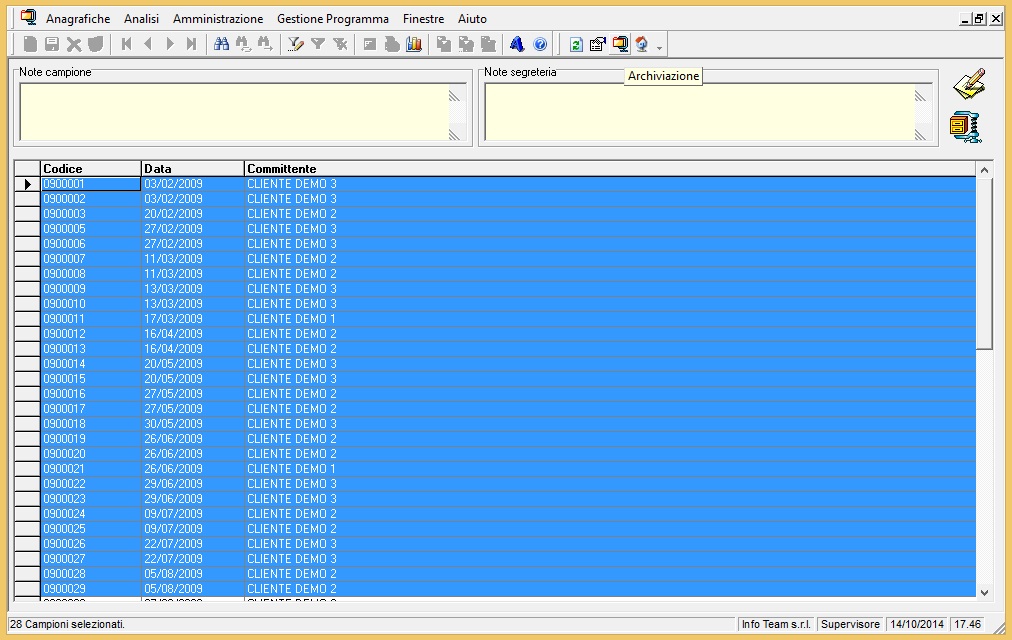1012x640 pixels.
Task: Click date 16/04/2009 in row 0900012
Action: (x=192, y=334)
